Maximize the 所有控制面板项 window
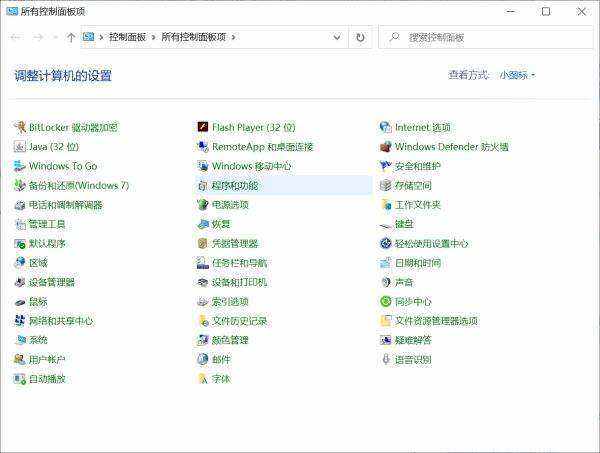This screenshot has height=453, width=600. (x=546, y=11)
